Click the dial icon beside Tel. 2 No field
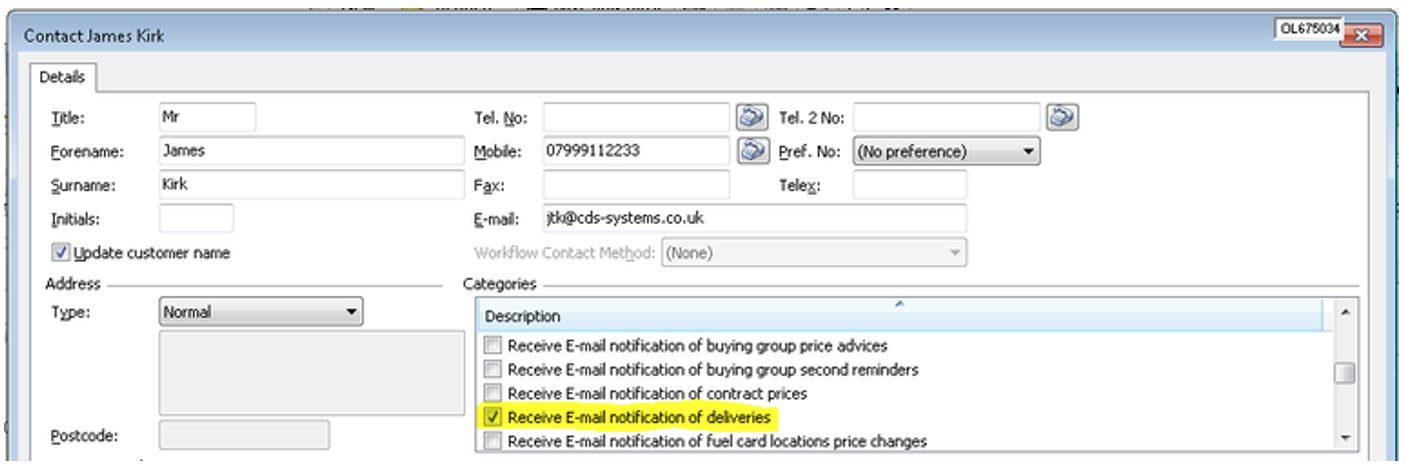The image size is (1406, 474). [1061, 117]
